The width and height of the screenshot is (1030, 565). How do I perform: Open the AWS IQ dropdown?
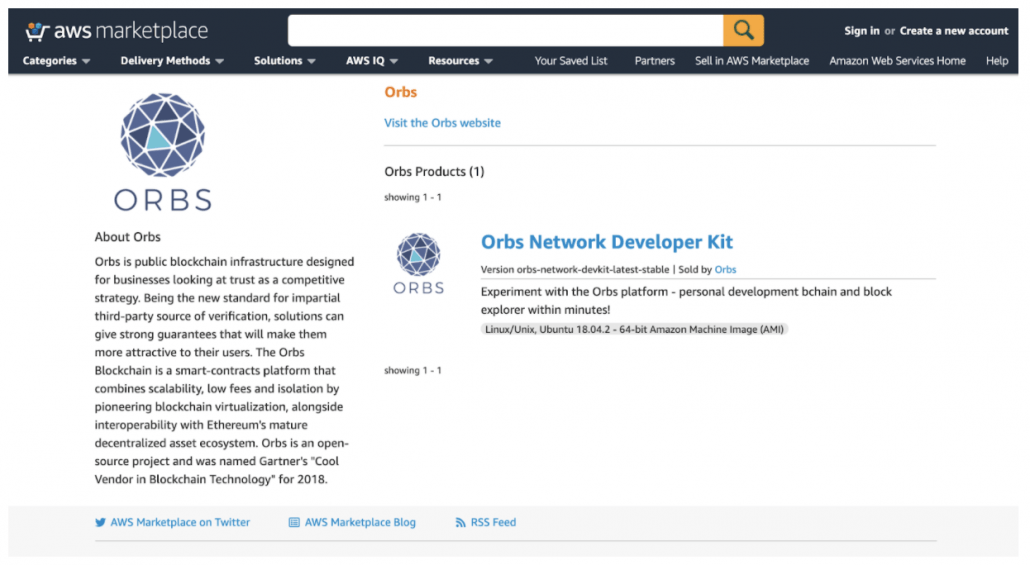point(372,60)
